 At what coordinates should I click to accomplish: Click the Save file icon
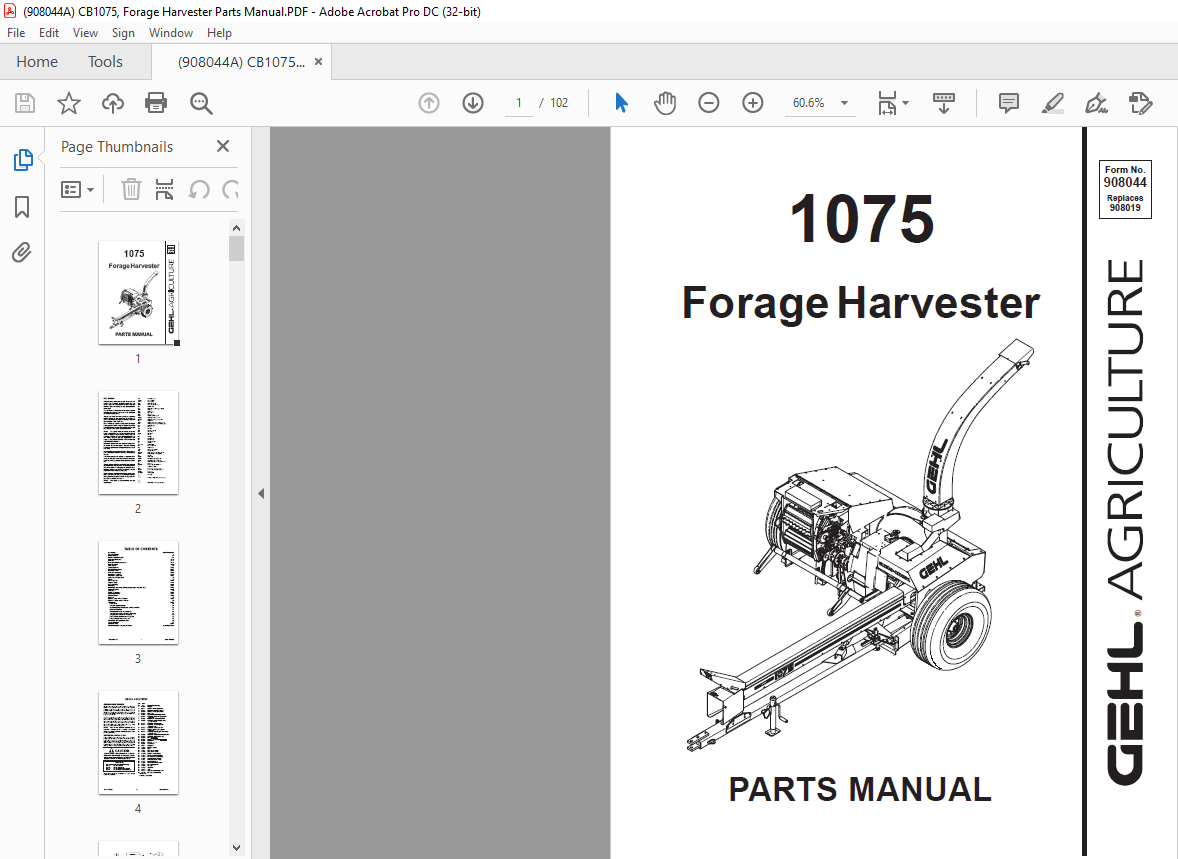25,103
